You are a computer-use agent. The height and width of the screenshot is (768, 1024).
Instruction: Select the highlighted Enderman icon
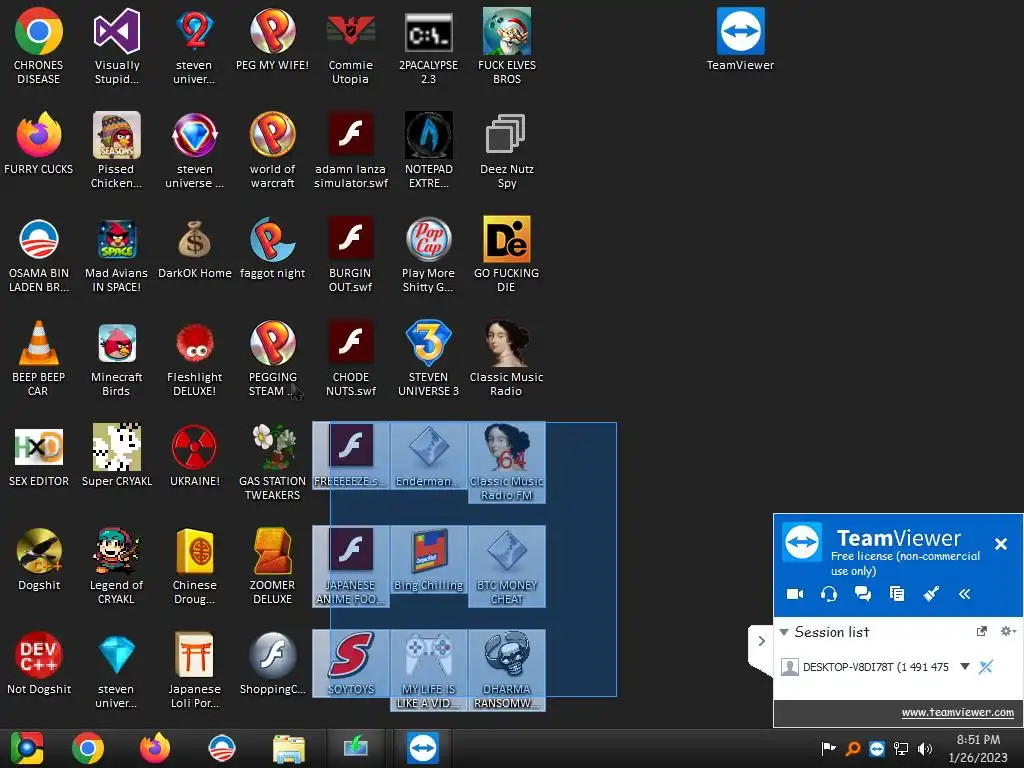click(428, 455)
